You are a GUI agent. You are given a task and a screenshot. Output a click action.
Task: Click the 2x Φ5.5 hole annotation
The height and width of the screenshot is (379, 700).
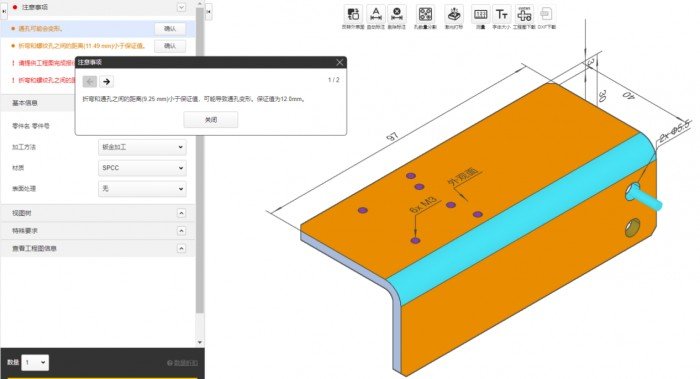(x=675, y=131)
